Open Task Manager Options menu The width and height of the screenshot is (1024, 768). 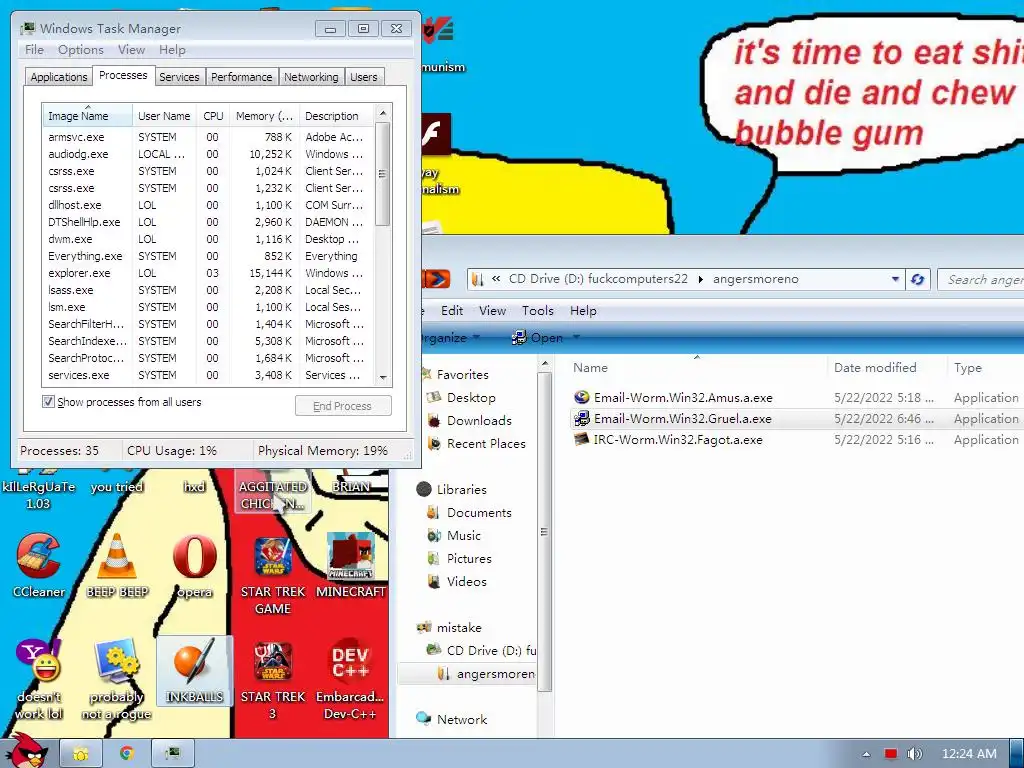pos(80,50)
